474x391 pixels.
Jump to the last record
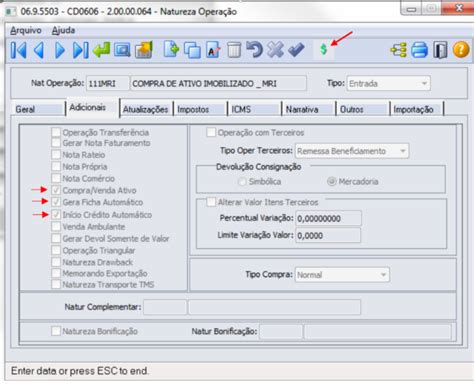[x=81, y=50]
